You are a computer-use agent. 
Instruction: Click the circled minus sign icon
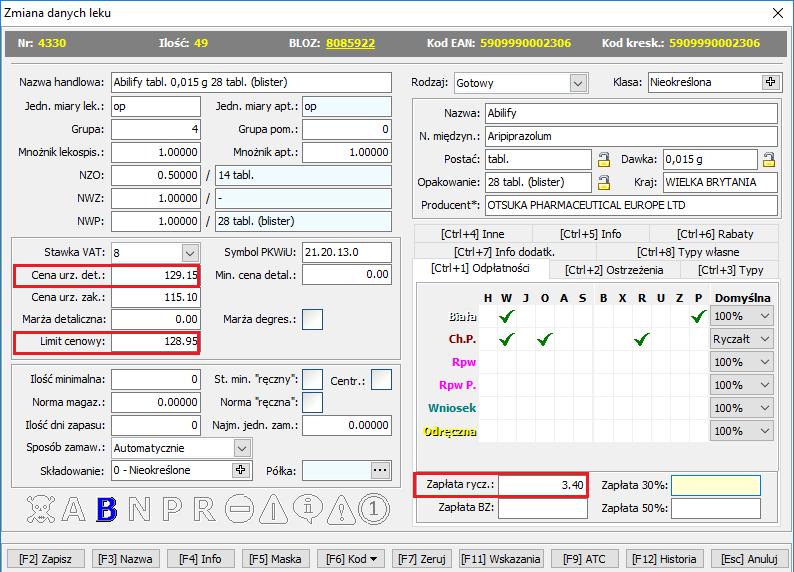pyautogui.click(x=239, y=509)
